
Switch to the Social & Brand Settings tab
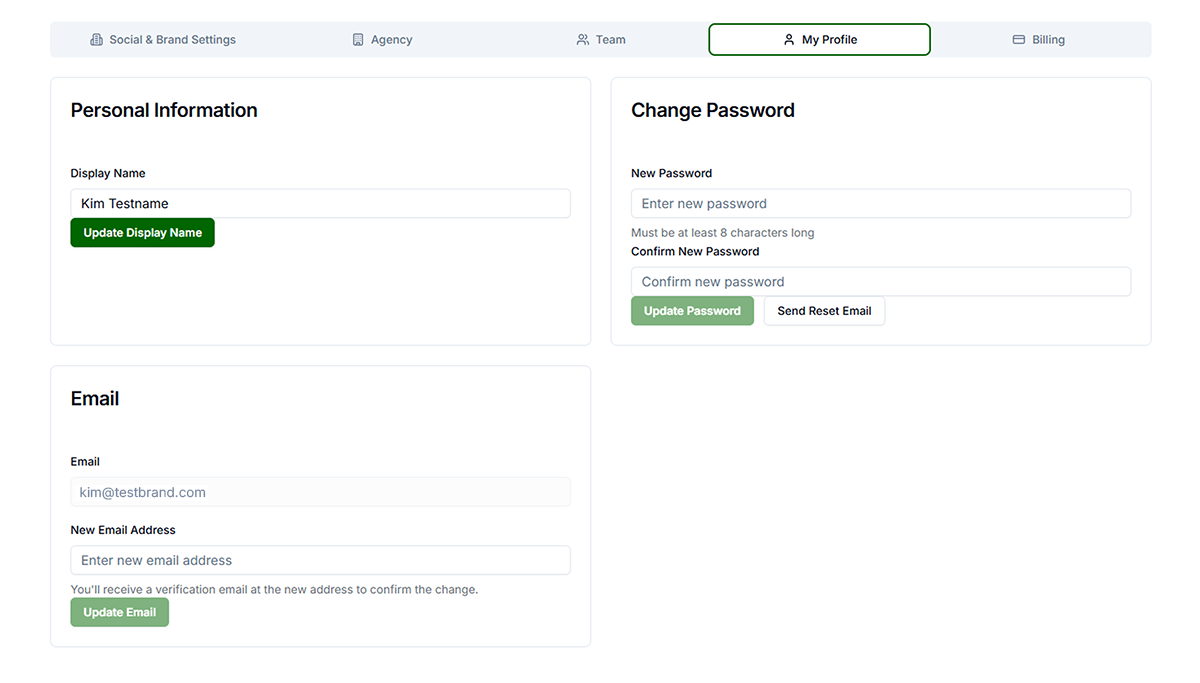(x=172, y=40)
